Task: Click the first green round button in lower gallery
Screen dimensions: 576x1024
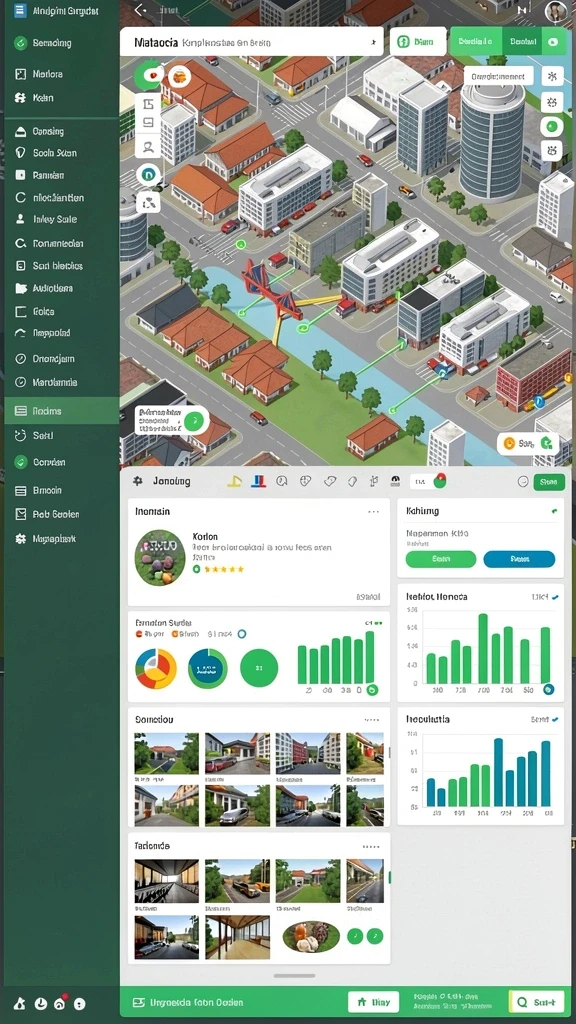Action: click(354, 936)
